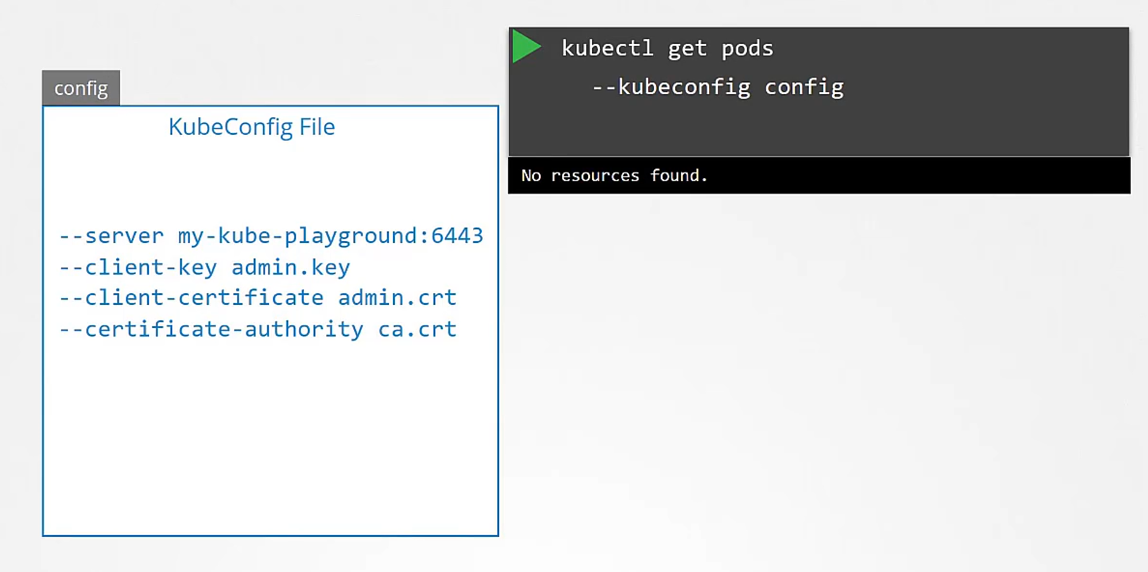Click the word pods in command
Viewport: 1148px width, 572px height.
tap(748, 48)
